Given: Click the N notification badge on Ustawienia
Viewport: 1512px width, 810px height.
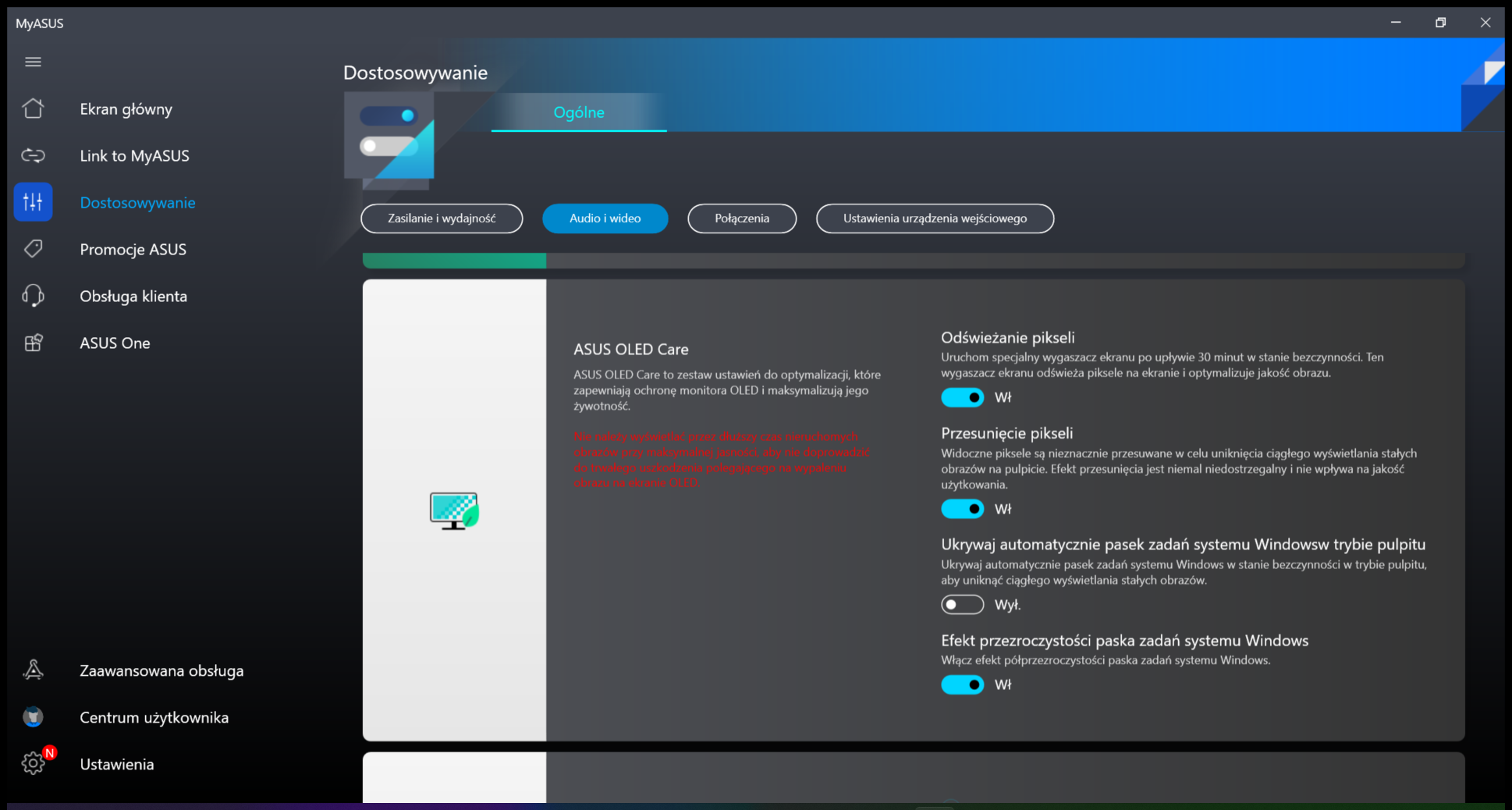Looking at the screenshot, I should (x=49, y=753).
